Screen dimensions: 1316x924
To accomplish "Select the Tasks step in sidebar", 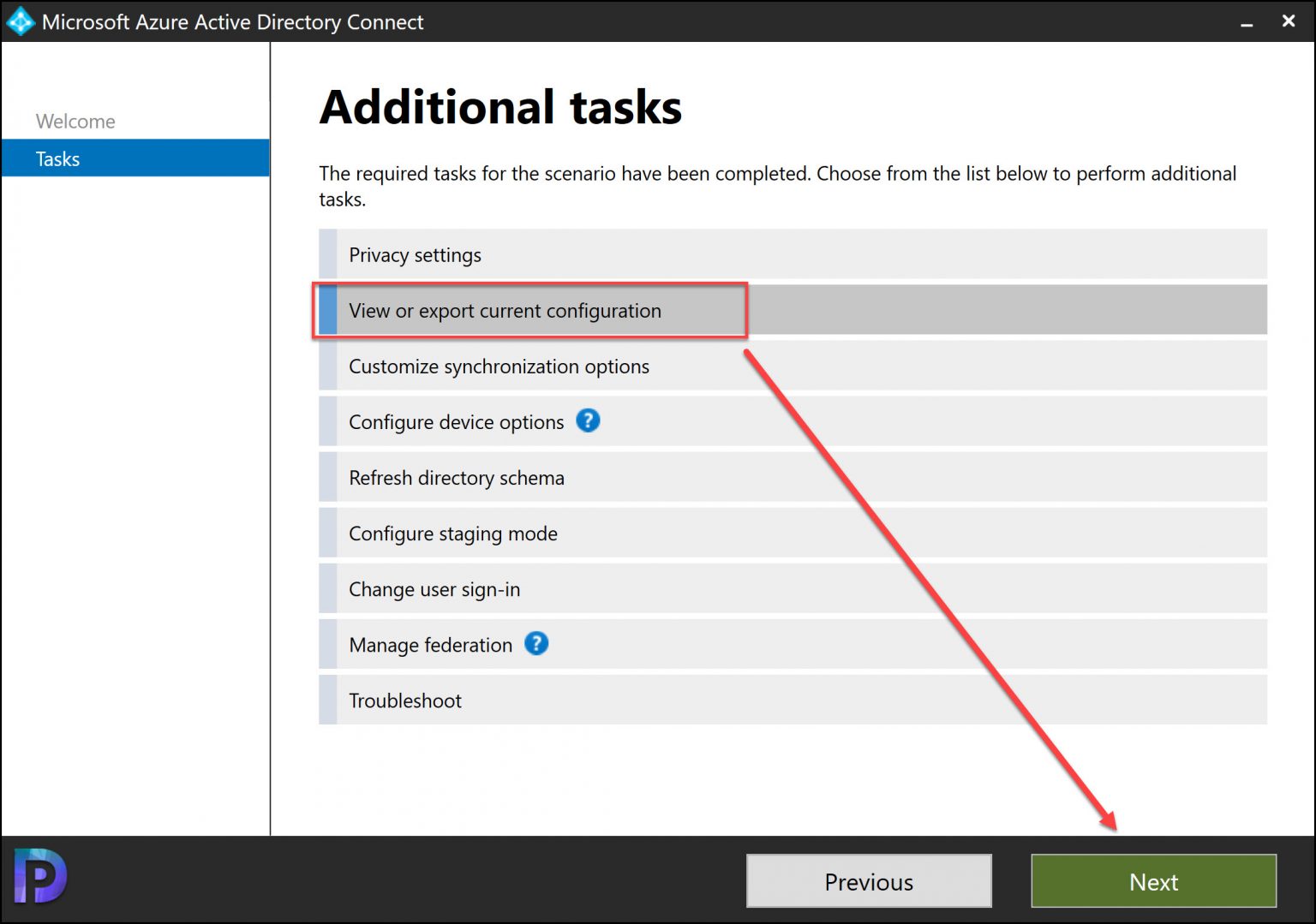I will click(135, 158).
